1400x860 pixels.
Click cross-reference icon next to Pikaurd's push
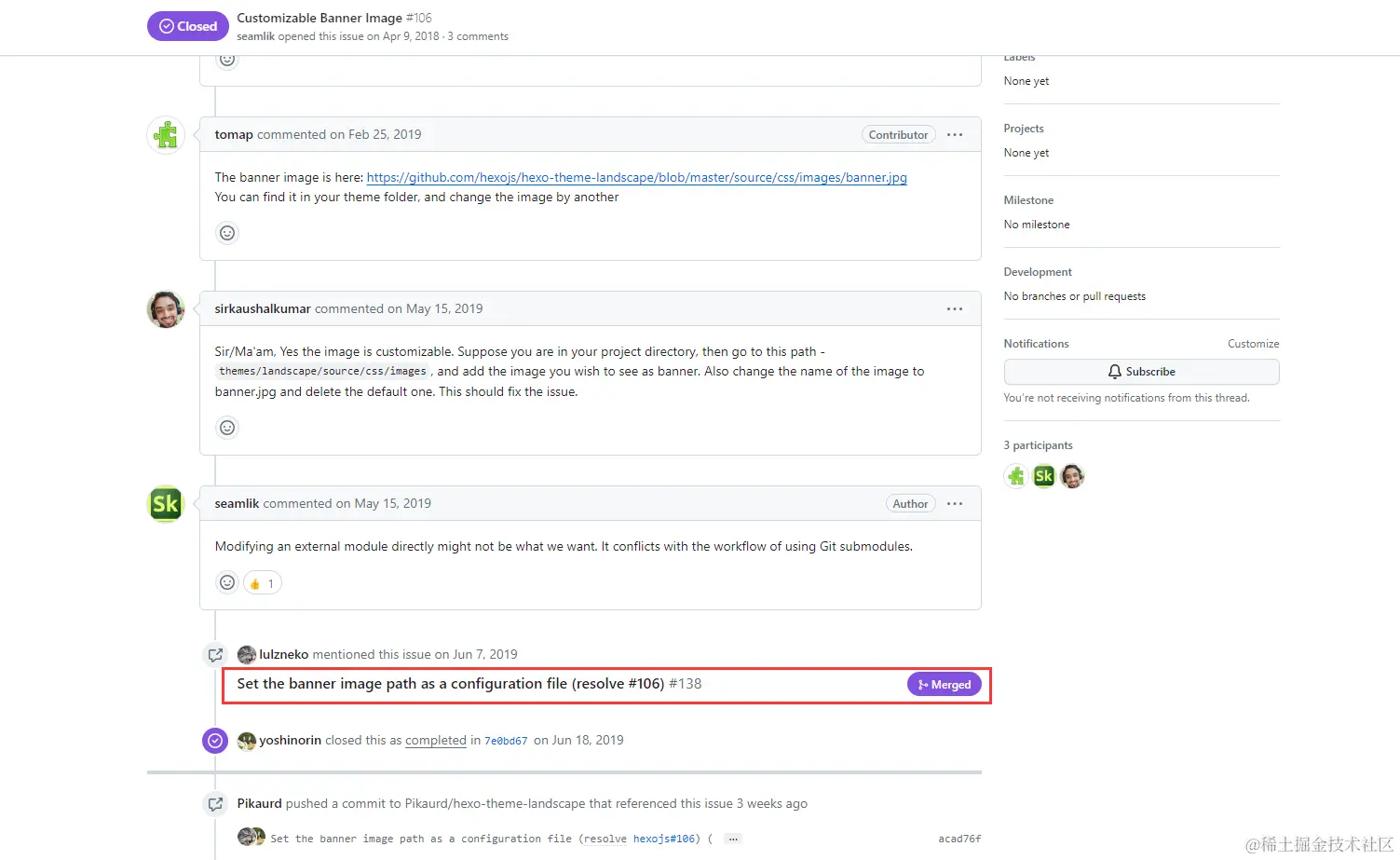click(215, 804)
